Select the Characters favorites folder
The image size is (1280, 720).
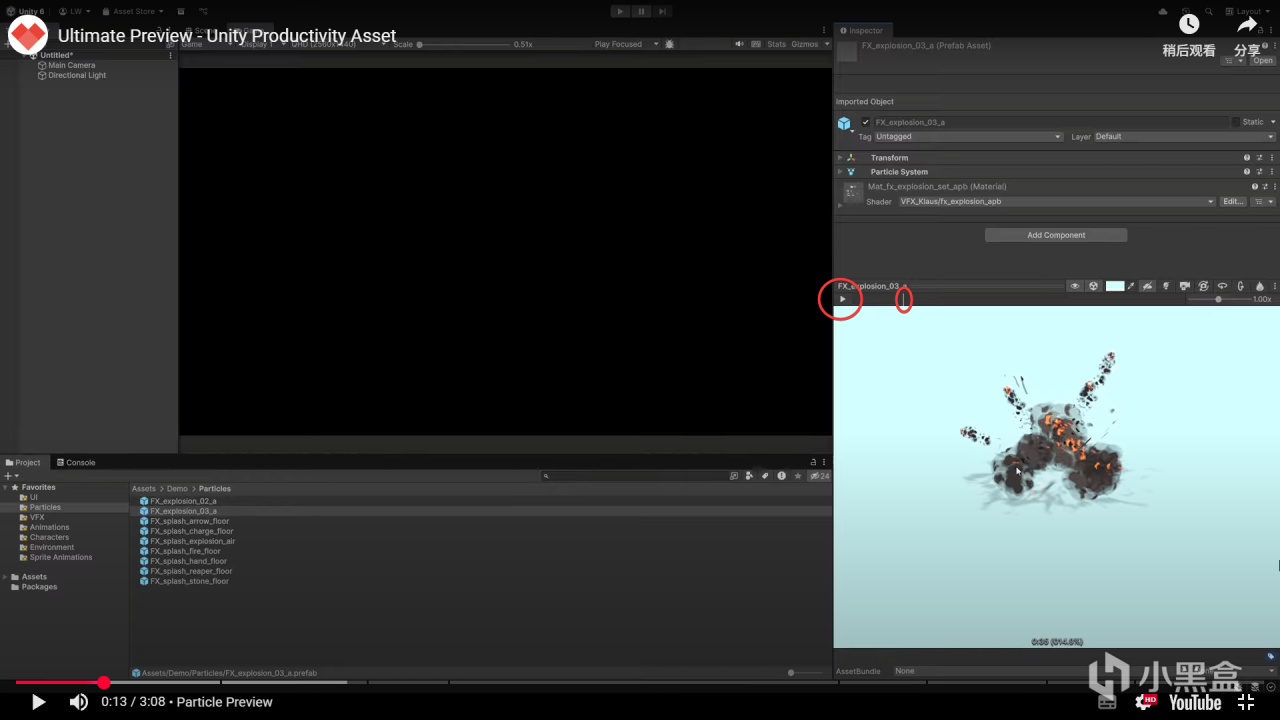coord(49,537)
